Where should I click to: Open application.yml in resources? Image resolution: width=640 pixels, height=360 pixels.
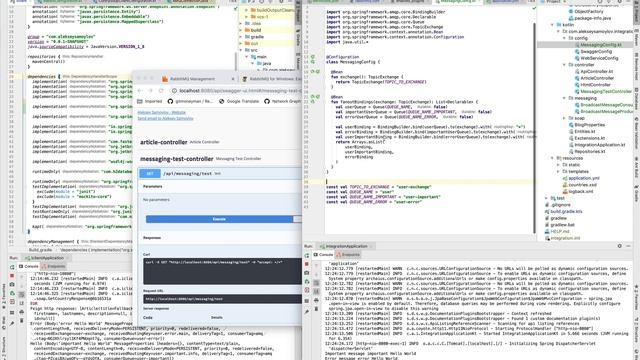pyautogui.click(x=583, y=178)
